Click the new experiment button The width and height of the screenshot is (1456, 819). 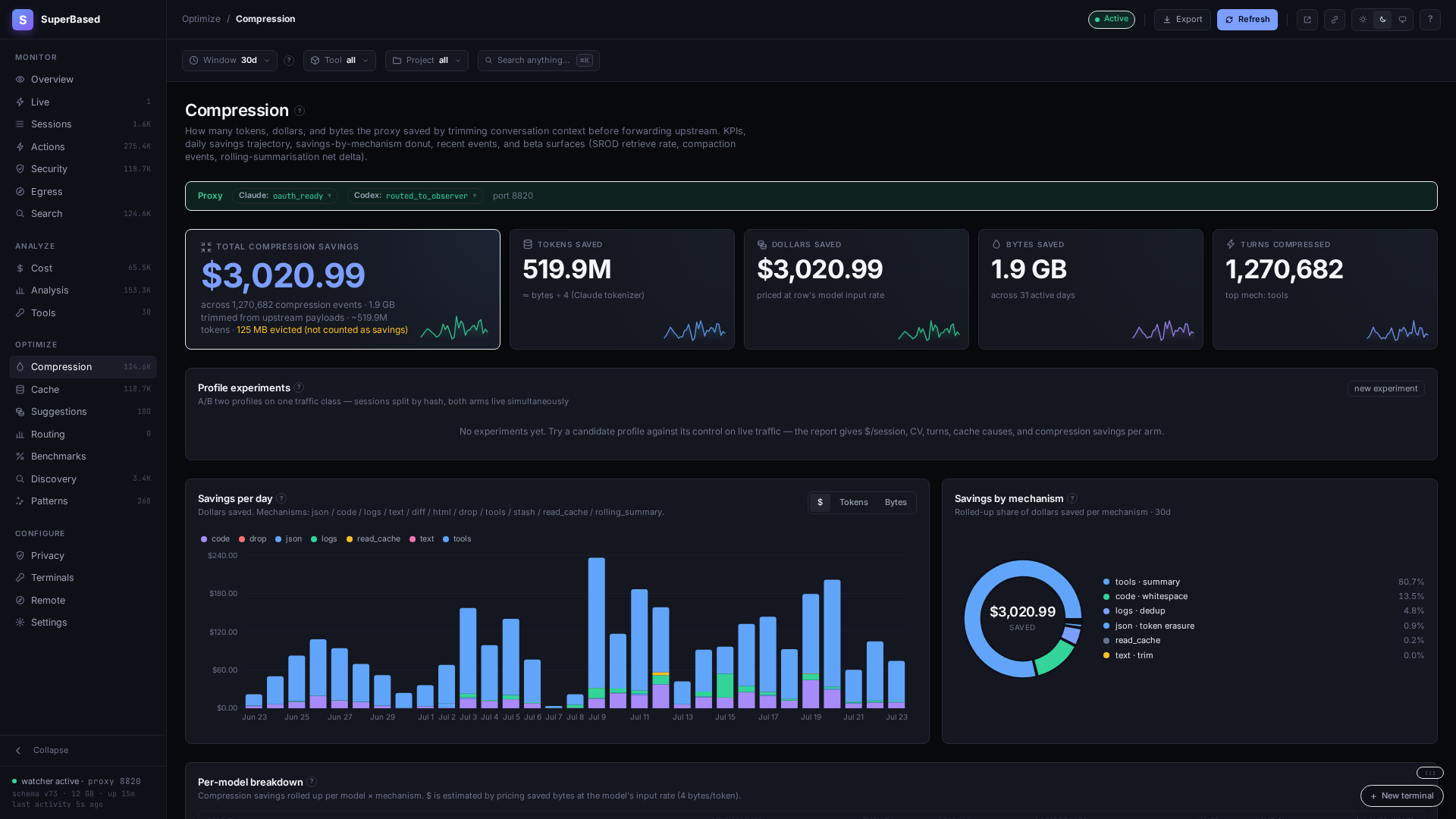[1385, 388]
